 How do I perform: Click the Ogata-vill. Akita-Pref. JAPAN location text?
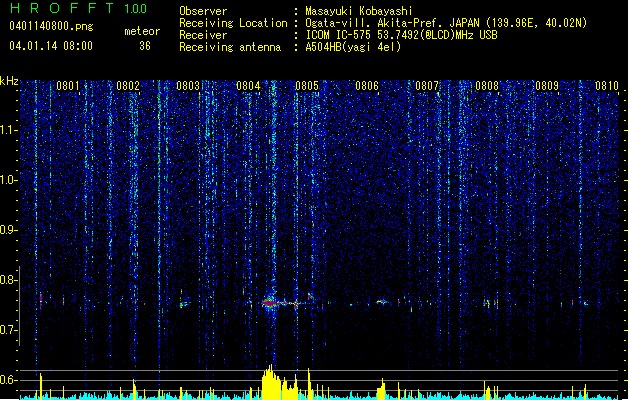point(446,23)
